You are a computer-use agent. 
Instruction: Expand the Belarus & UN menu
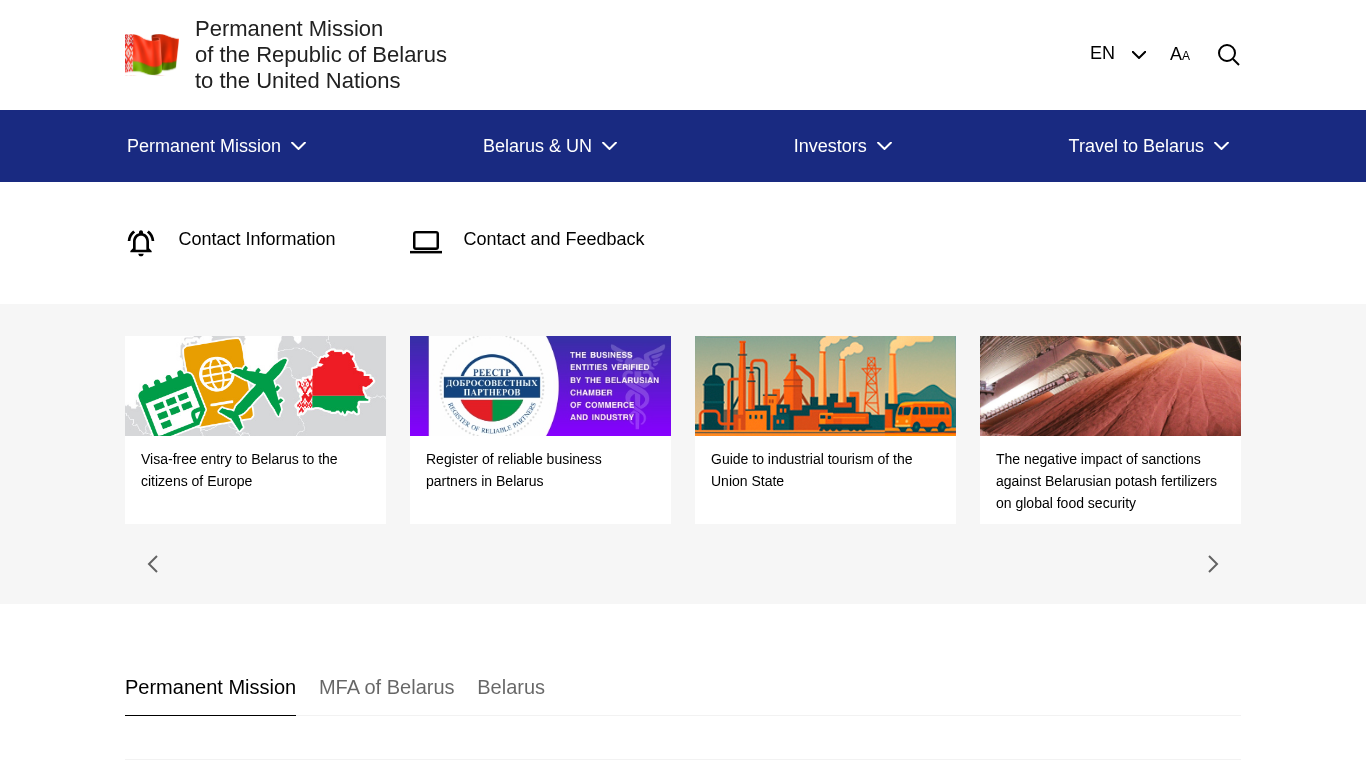[550, 146]
